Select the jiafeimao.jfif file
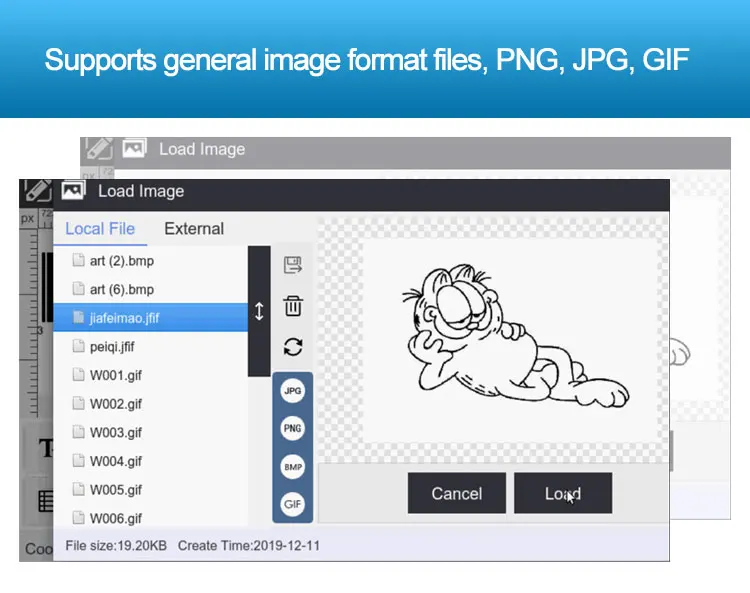 124,318
